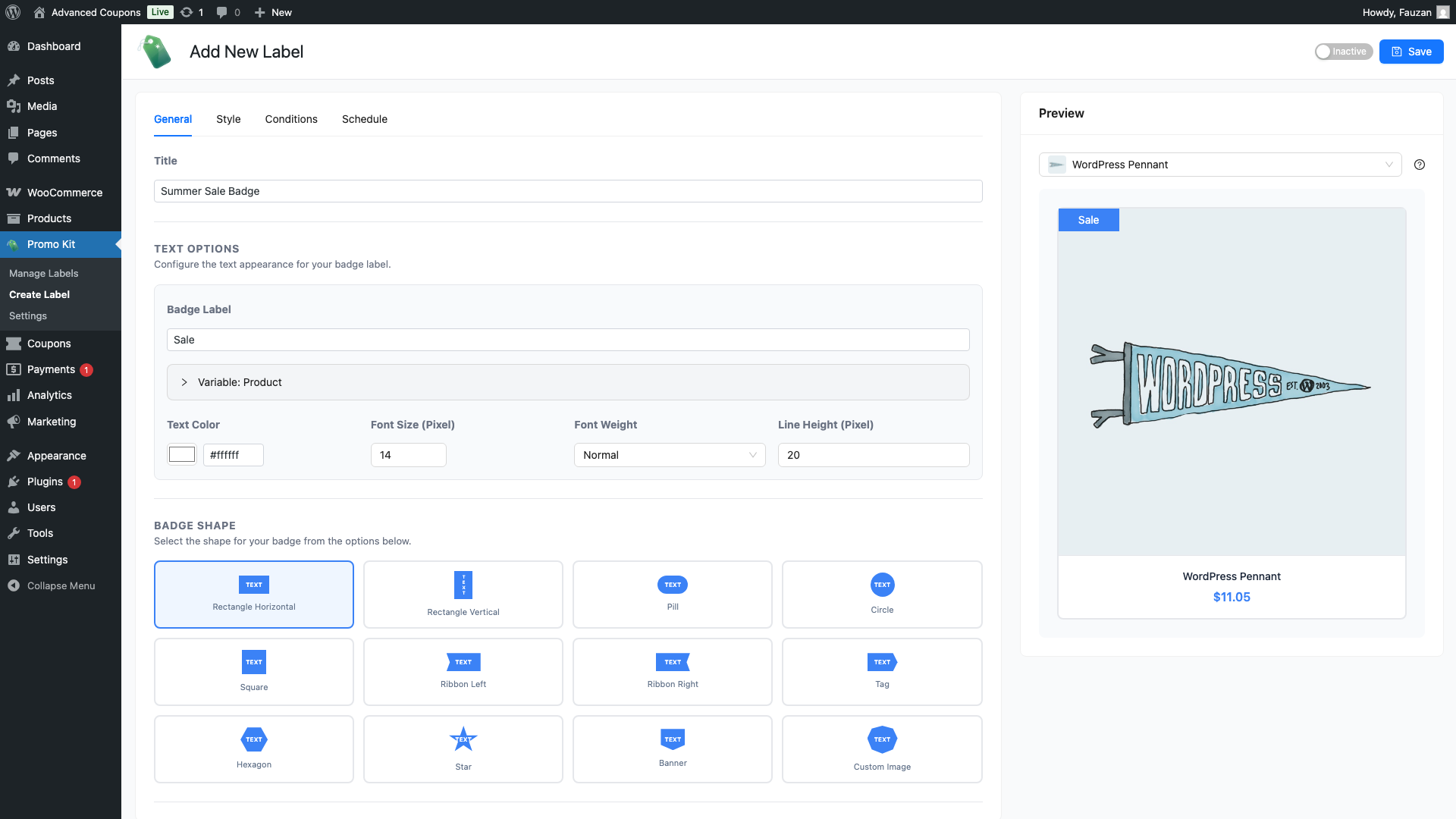Open the Conditions tab
This screenshot has height=819, width=1456.
pyautogui.click(x=291, y=119)
